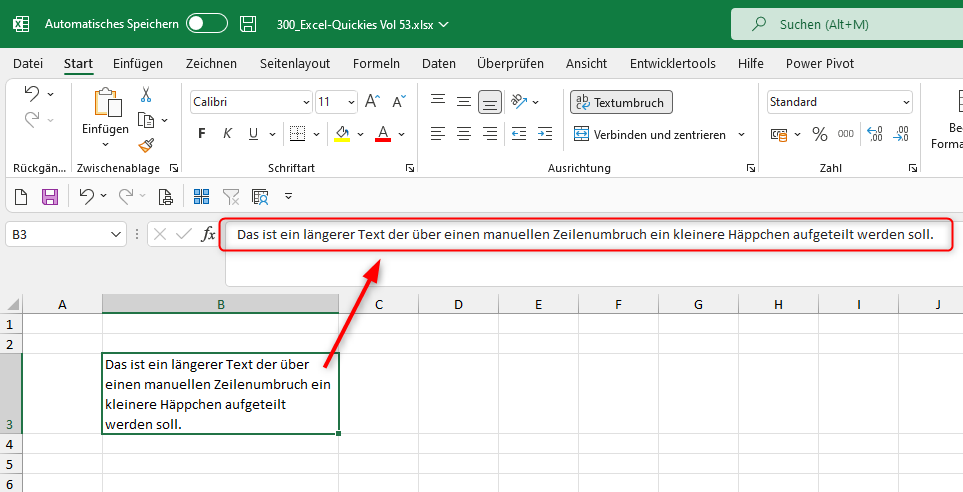Image resolution: width=963 pixels, height=492 pixels.
Task: Click the undo arrow in the ribbon
Action: point(31,93)
